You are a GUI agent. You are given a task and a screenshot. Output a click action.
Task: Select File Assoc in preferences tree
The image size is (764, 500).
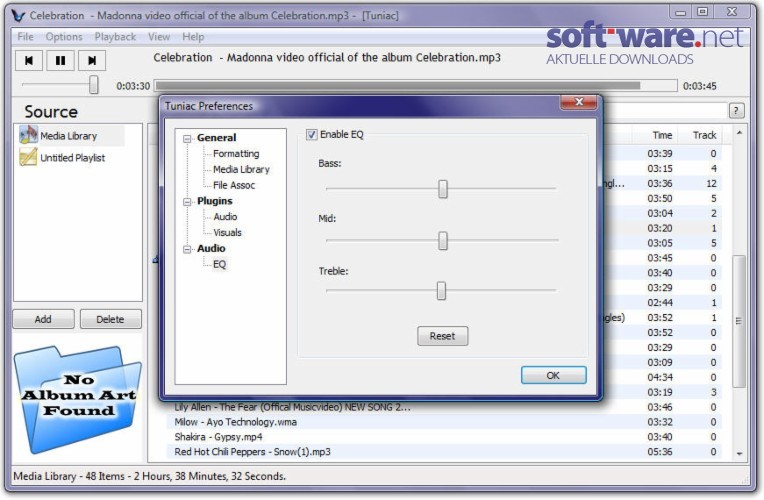click(x=234, y=185)
